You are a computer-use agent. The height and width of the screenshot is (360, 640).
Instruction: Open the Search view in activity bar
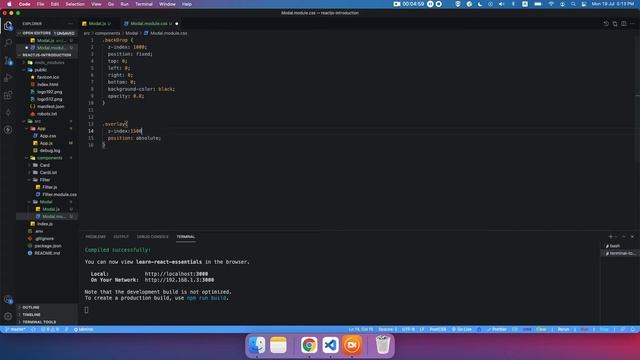point(8,42)
